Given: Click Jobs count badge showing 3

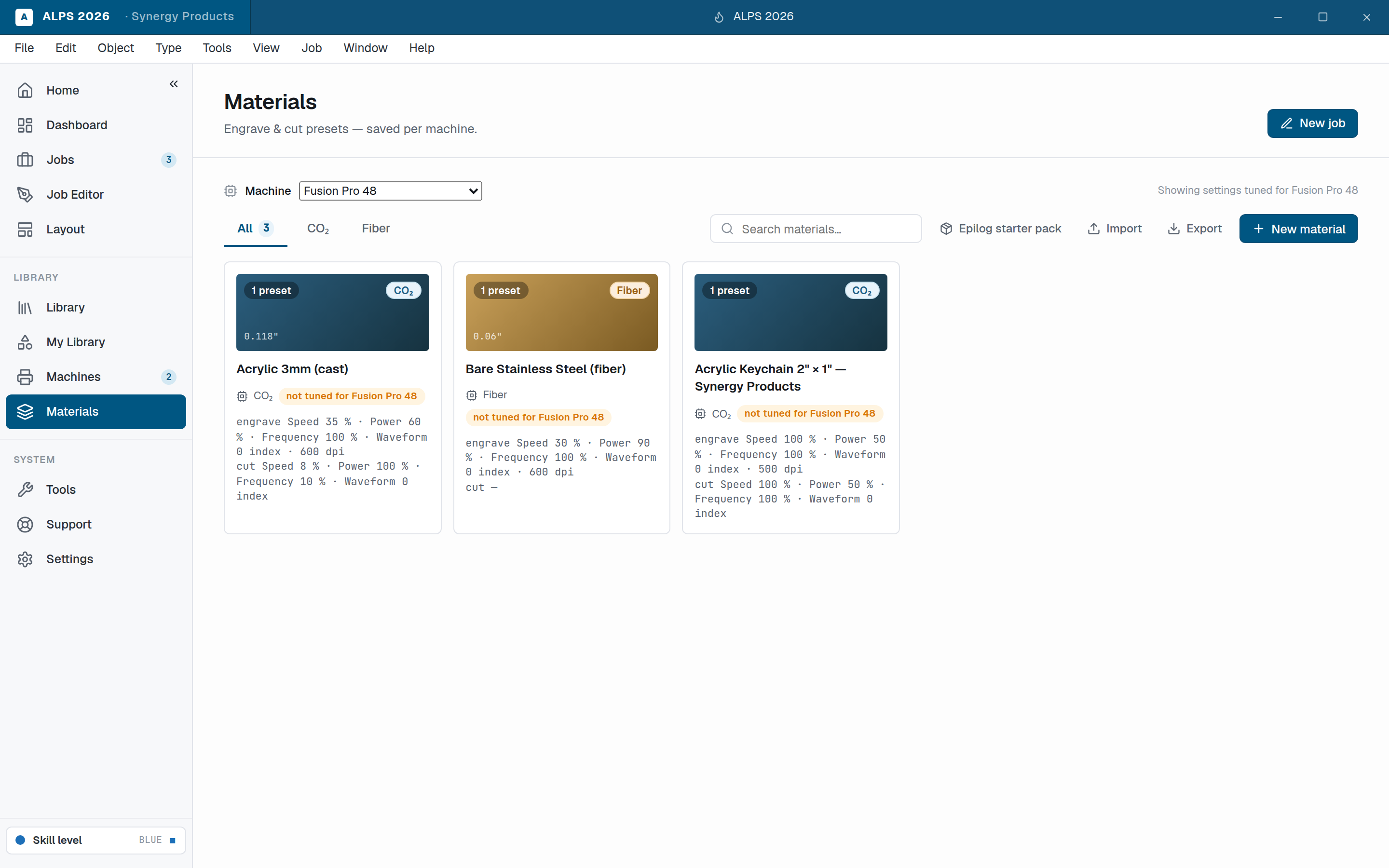Looking at the screenshot, I should click(x=168, y=160).
